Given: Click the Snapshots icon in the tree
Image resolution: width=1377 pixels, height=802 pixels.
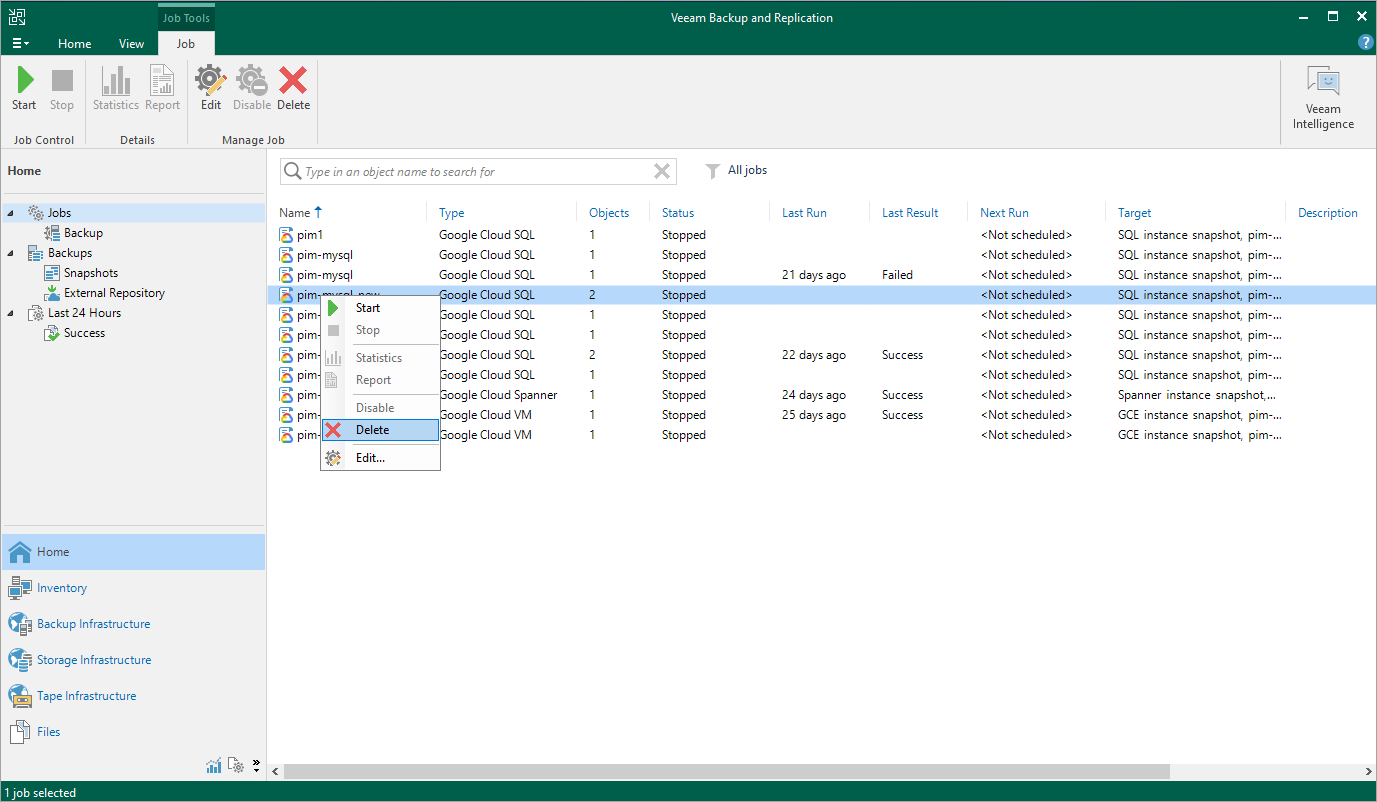Looking at the screenshot, I should click(x=53, y=273).
